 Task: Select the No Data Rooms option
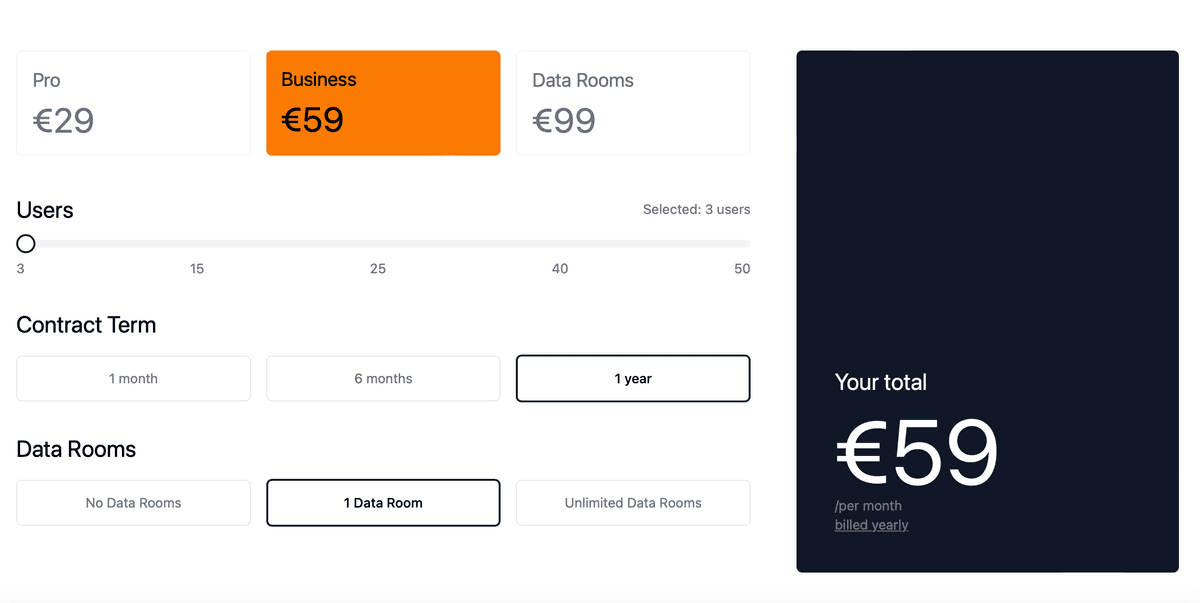coord(133,502)
